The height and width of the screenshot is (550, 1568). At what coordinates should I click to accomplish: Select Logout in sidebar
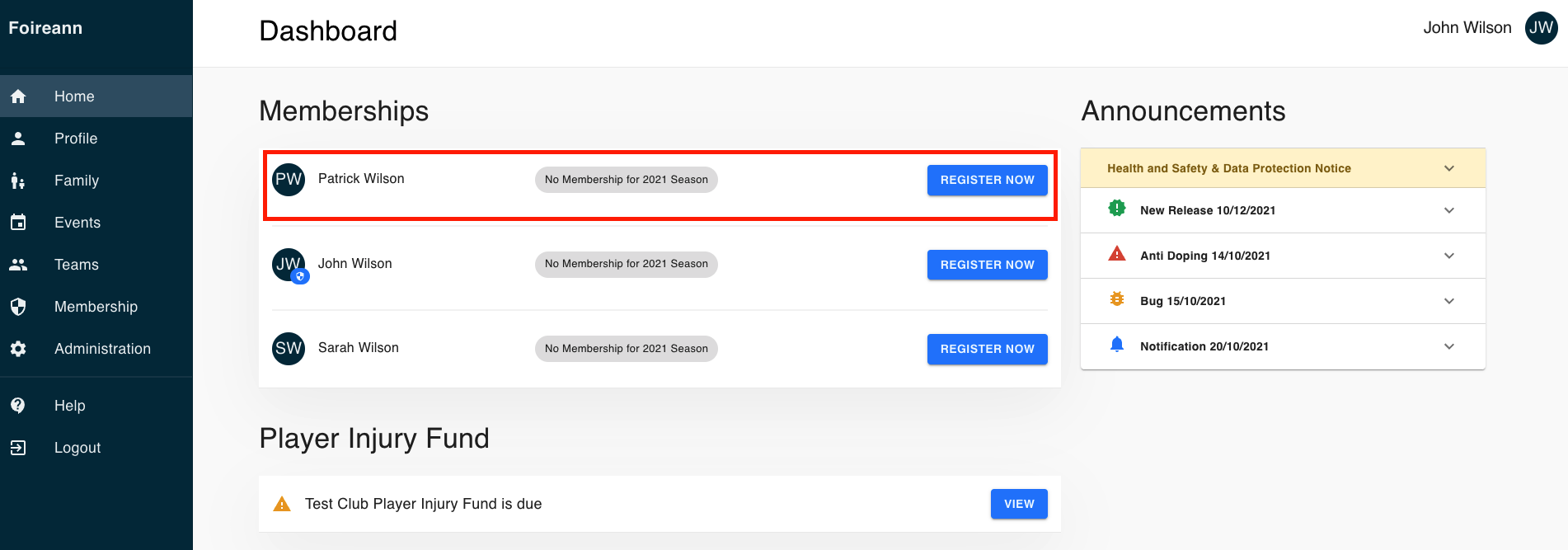coord(96,448)
